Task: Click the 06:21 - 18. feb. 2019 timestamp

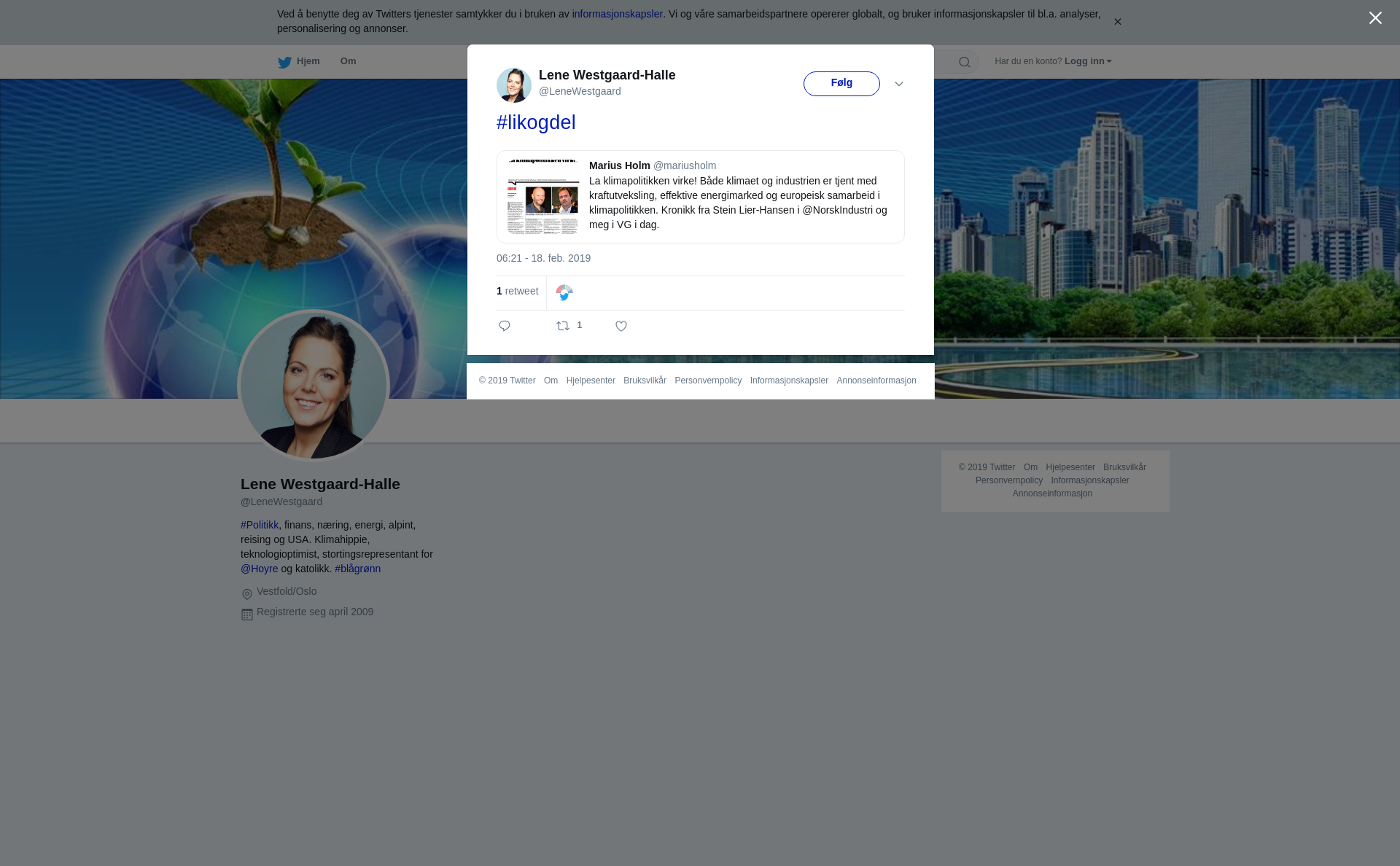Action: point(543,258)
